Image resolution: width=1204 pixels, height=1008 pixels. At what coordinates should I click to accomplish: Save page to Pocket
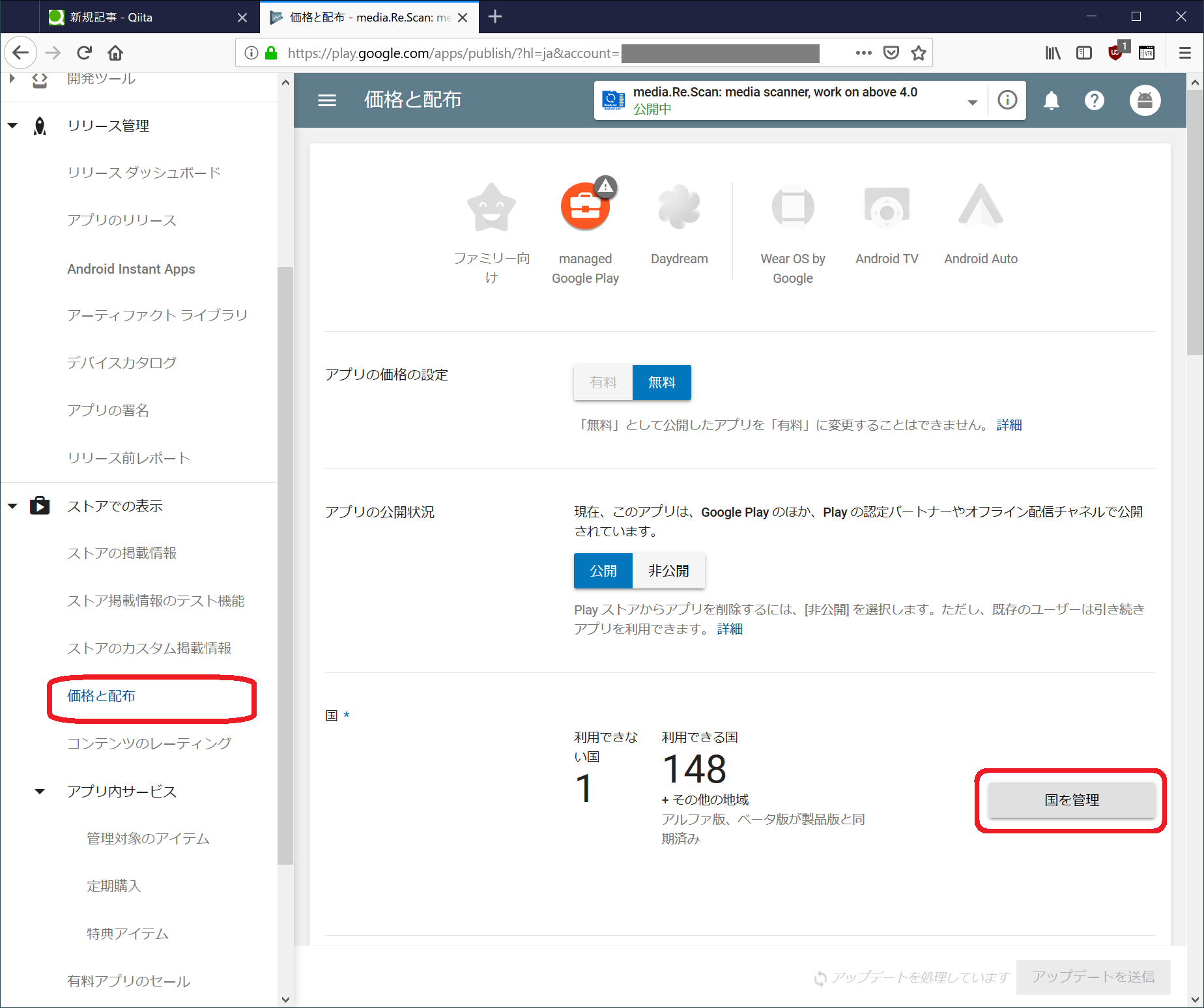891,53
